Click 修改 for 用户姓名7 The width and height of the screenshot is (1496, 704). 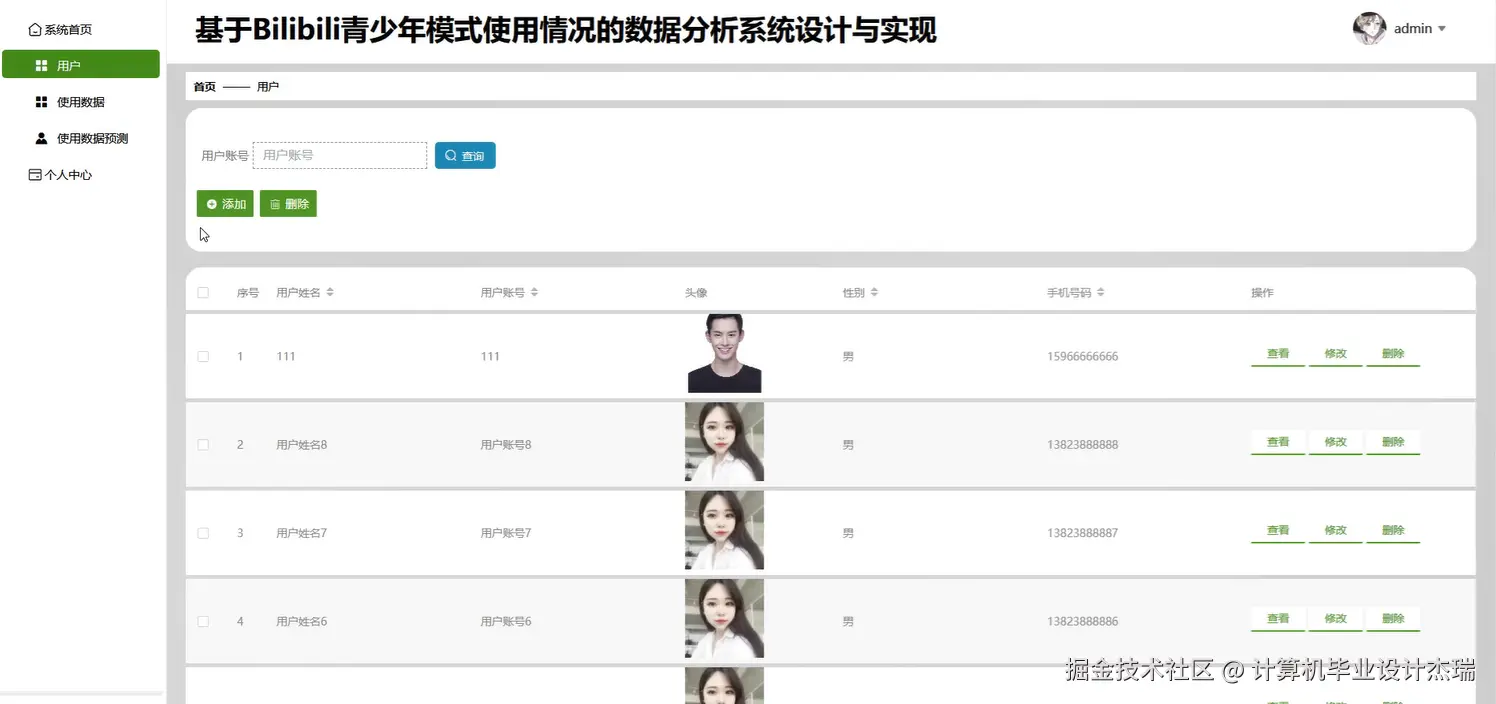pyautogui.click(x=1336, y=531)
